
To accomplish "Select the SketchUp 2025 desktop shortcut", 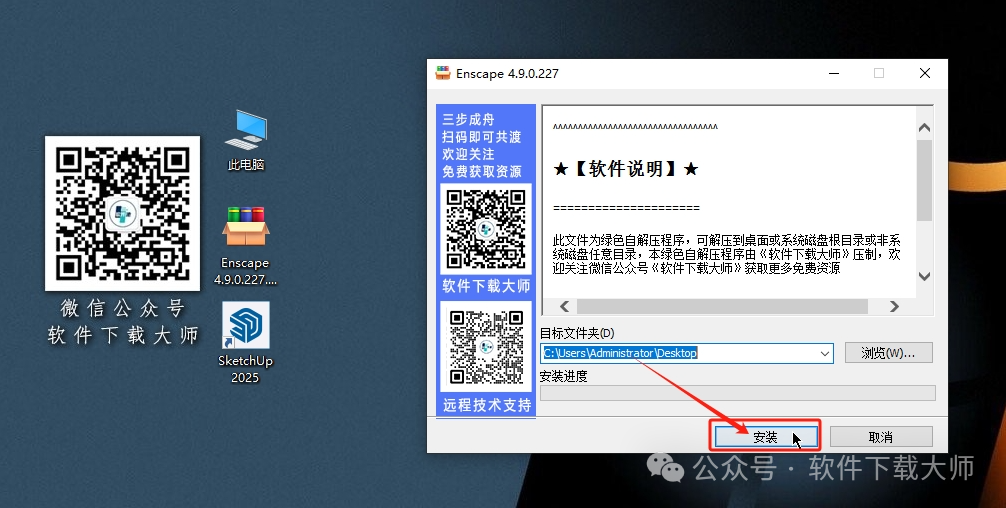I will pyautogui.click(x=245, y=343).
